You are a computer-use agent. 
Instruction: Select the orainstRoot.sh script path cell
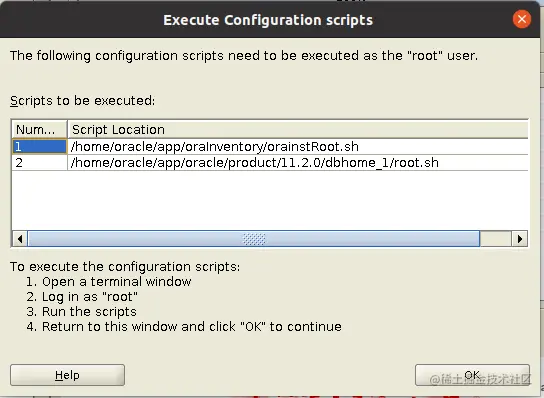click(298, 146)
